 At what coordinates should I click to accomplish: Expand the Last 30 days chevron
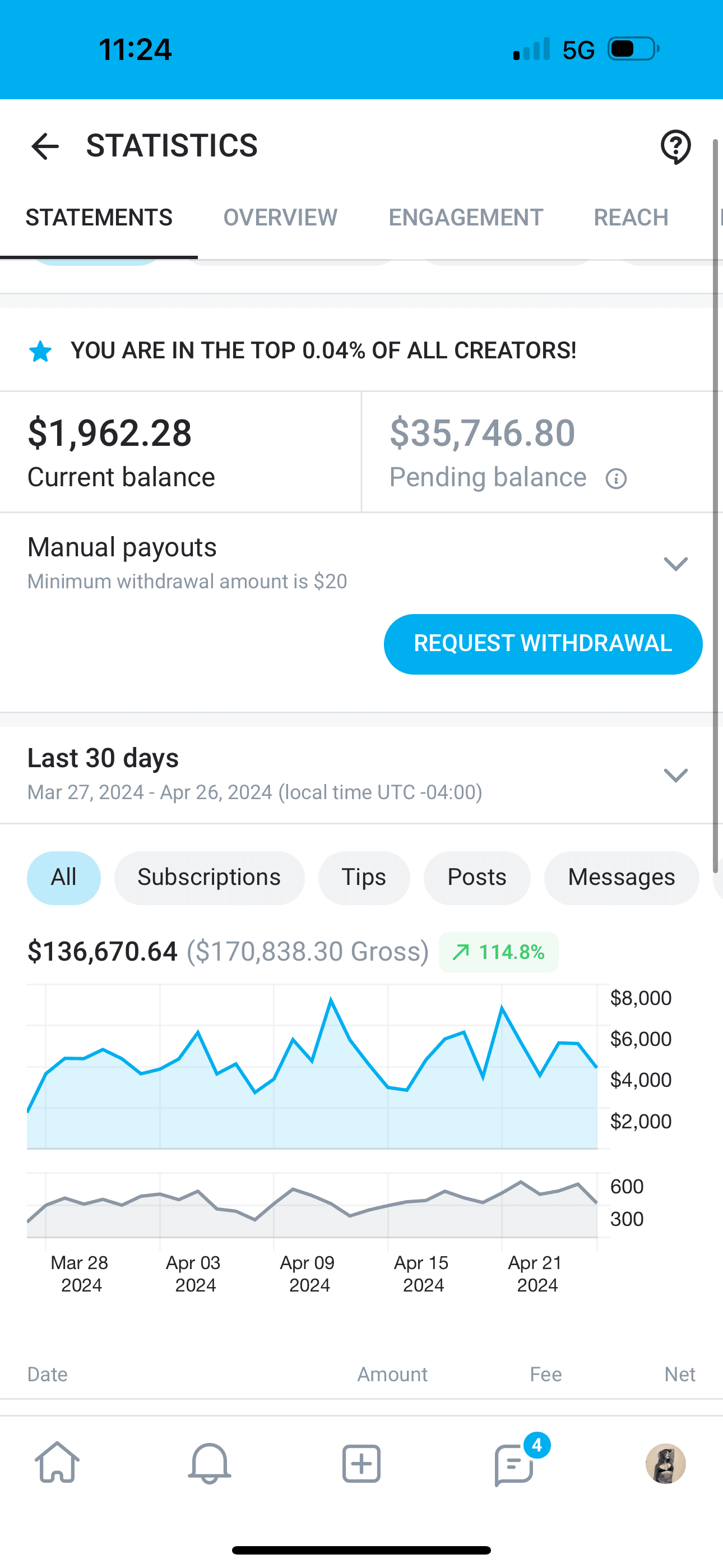pyautogui.click(x=675, y=775)
